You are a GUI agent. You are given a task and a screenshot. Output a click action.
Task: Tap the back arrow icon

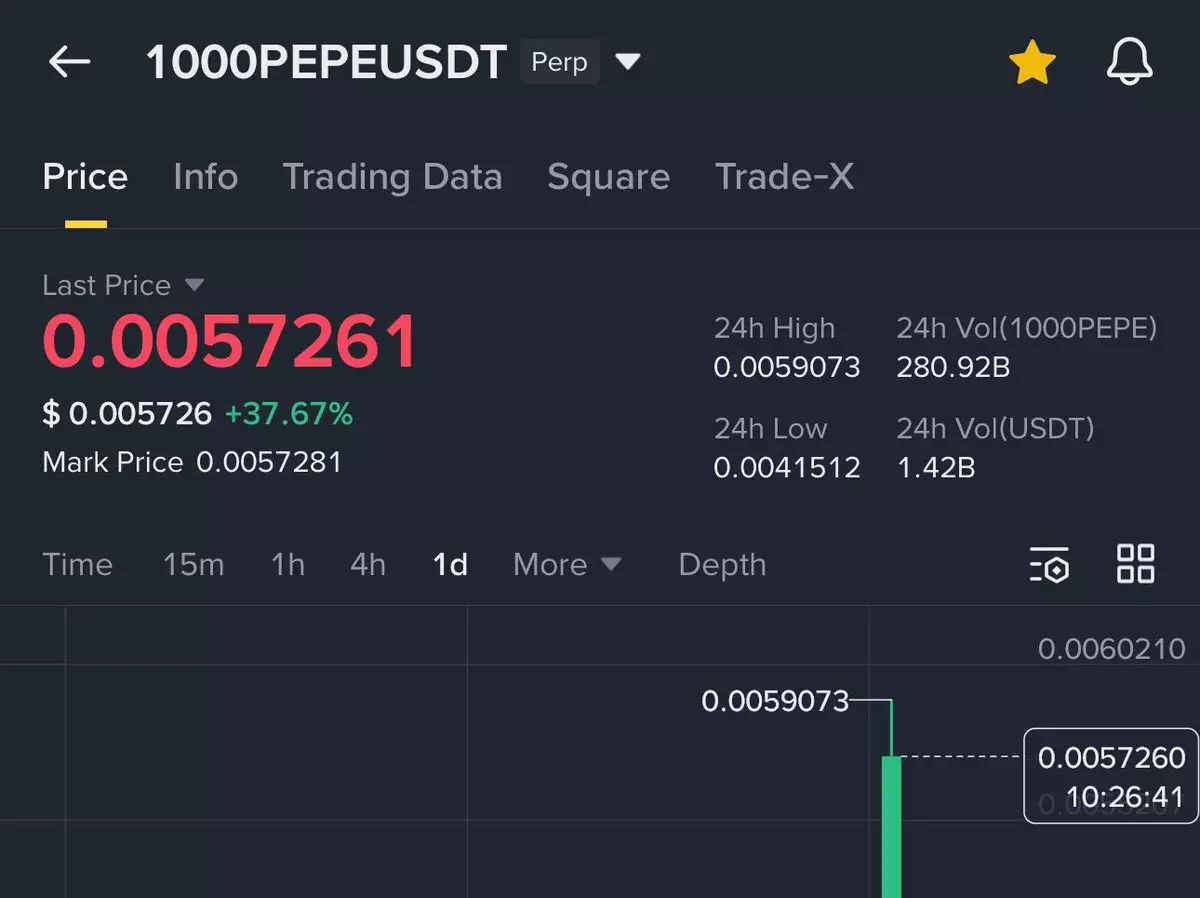coord(69,62)
